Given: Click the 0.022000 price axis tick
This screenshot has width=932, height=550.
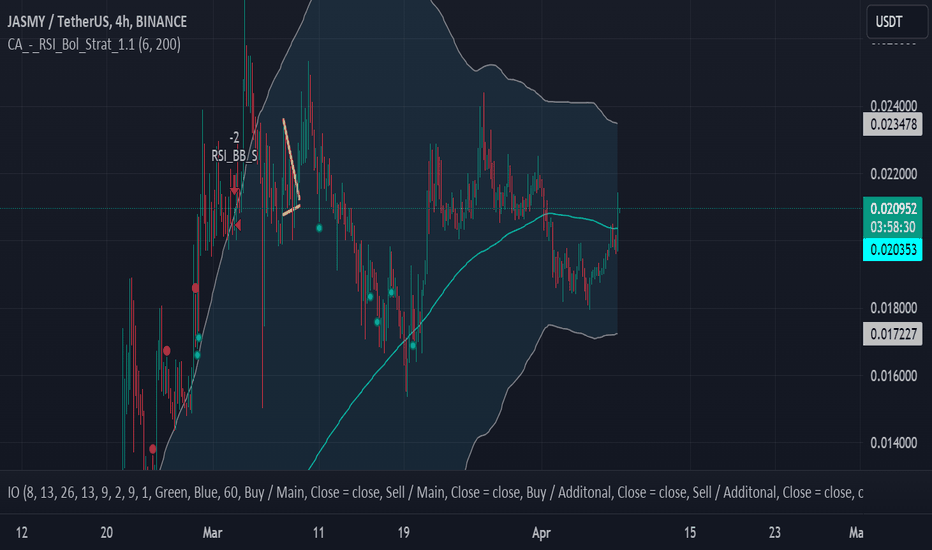Looking at the screenshot, I should point(893,174).
